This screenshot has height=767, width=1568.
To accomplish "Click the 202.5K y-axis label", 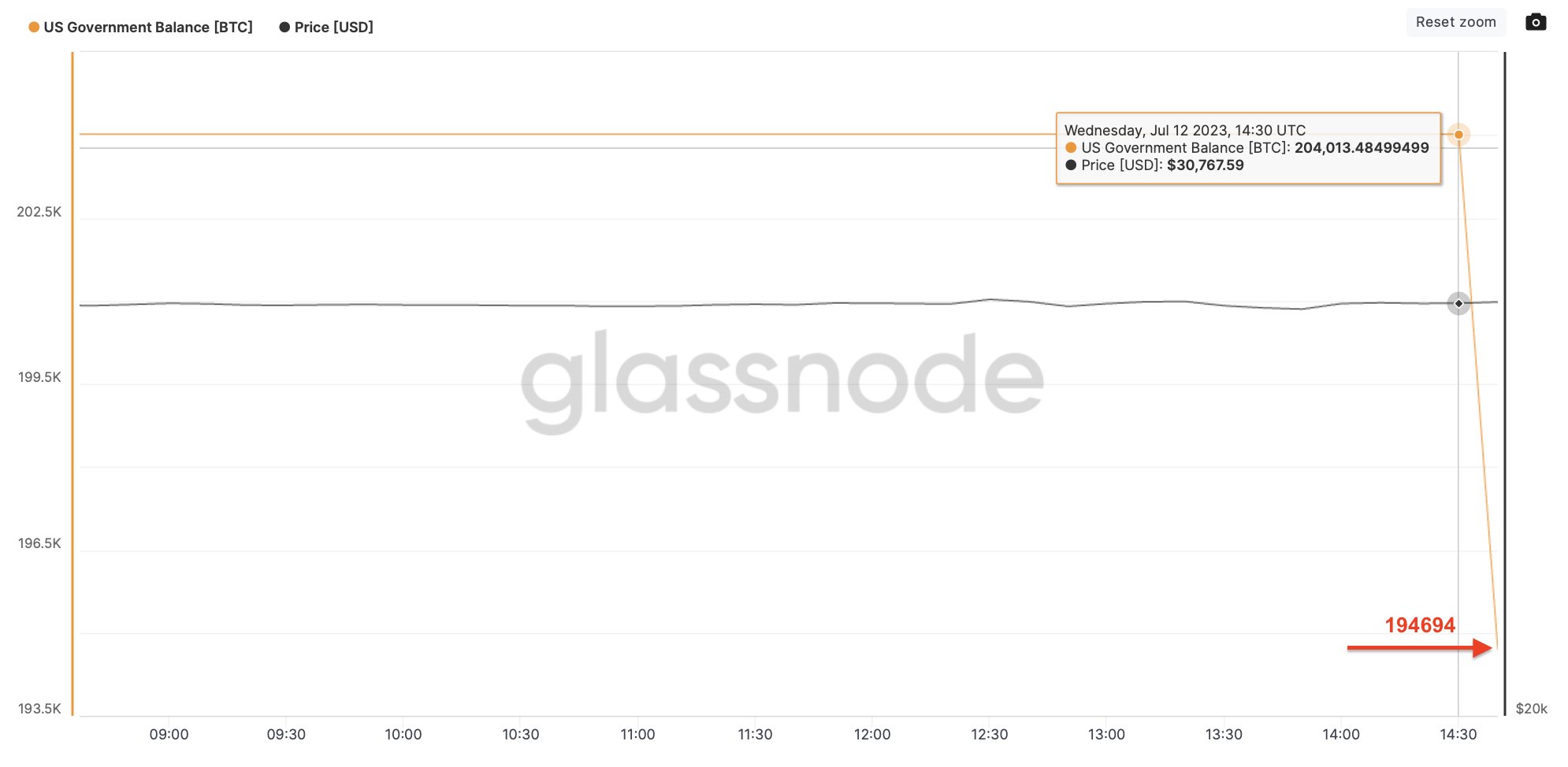I will pyautogui.click(x=39, y=212).
